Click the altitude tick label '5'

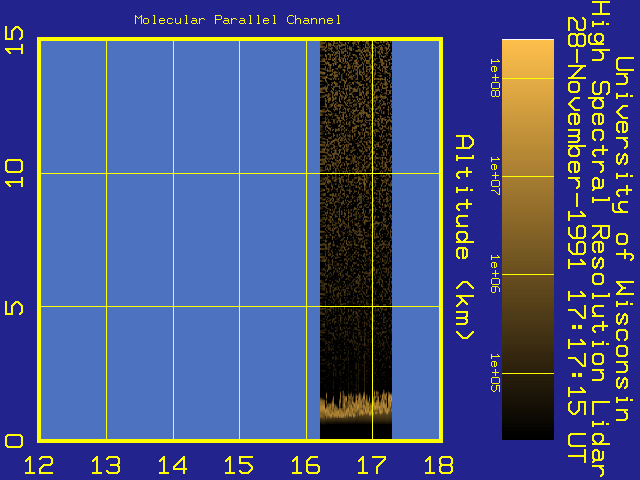[x=14, y=308]
